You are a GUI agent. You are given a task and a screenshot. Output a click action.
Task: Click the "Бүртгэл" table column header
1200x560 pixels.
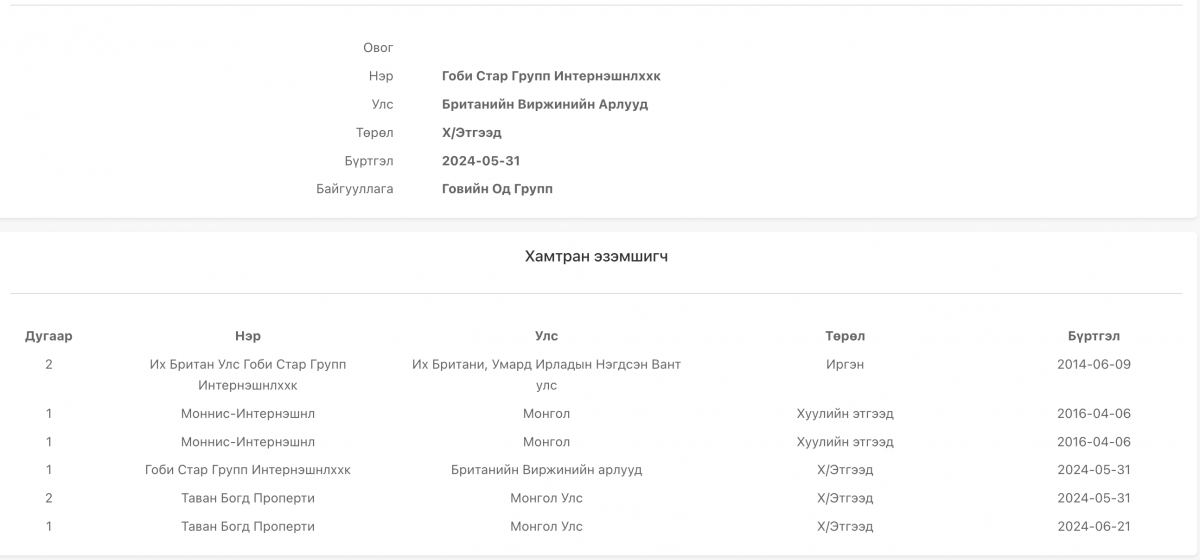point(1093,336)
